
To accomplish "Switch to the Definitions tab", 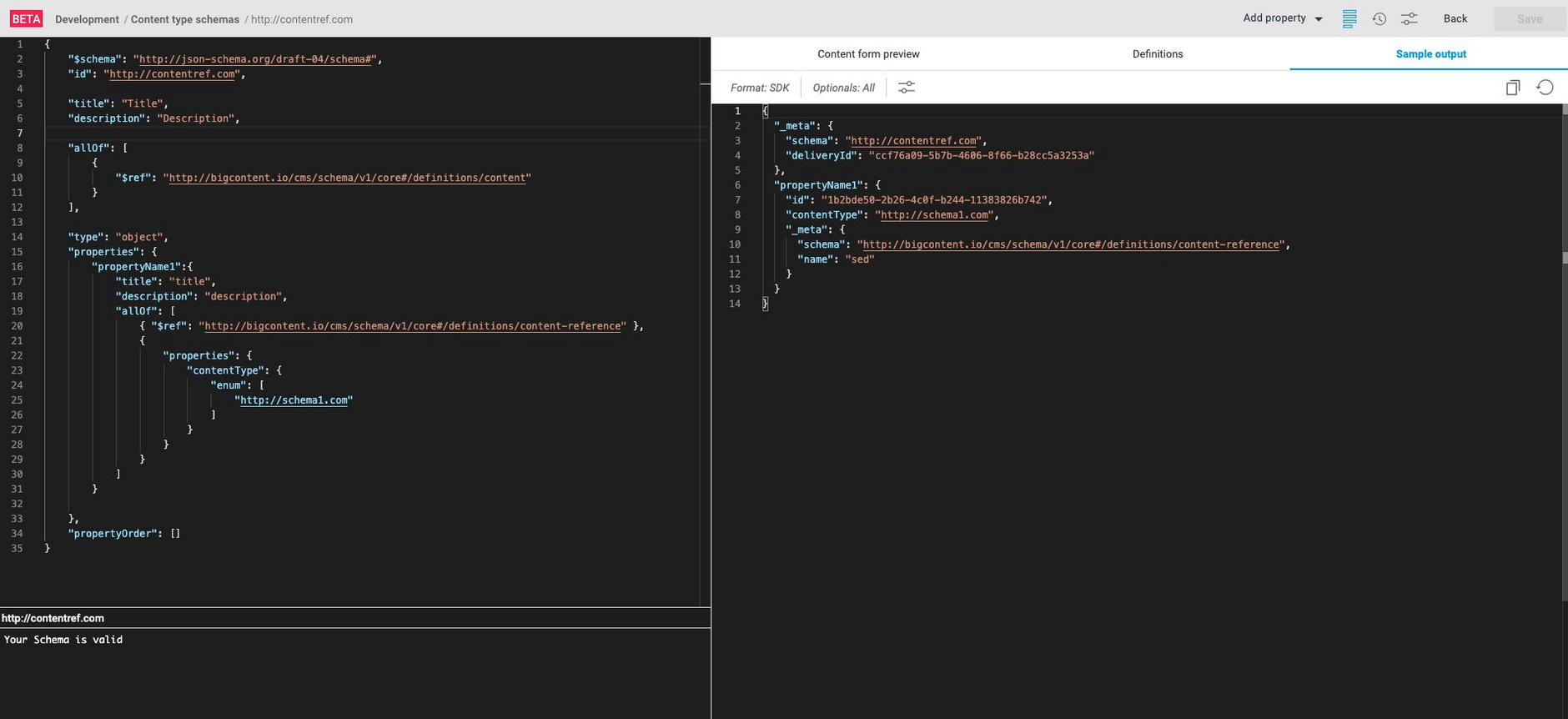I will point(1157,54).
